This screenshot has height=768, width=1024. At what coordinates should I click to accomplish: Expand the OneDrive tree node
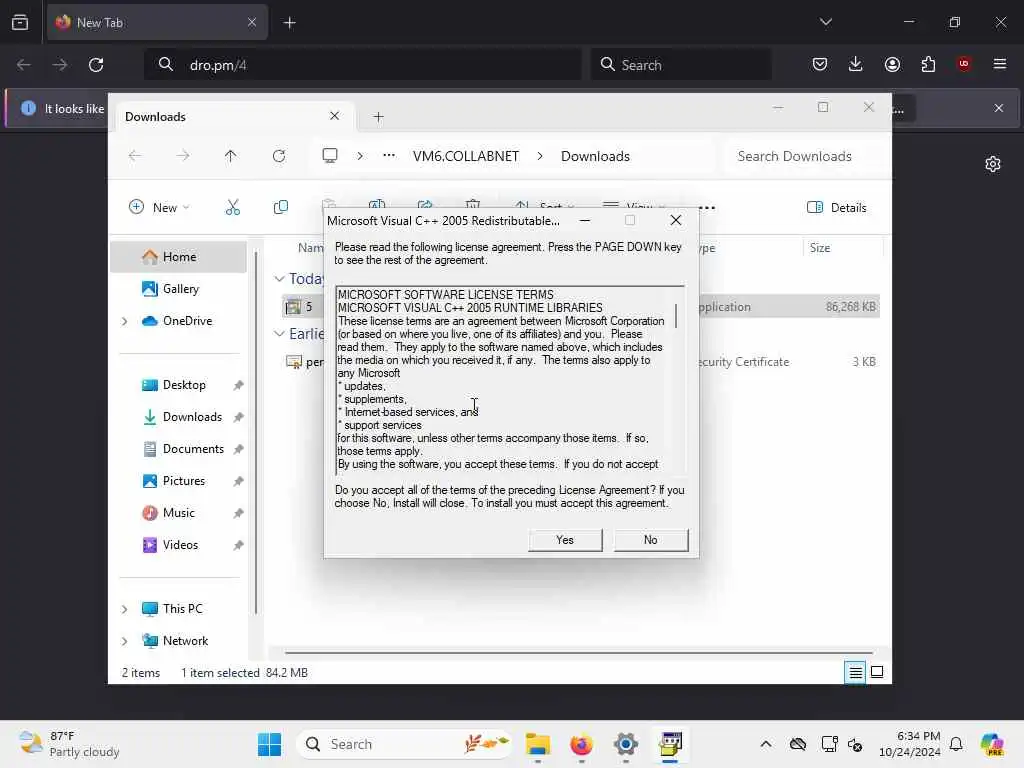124,321
